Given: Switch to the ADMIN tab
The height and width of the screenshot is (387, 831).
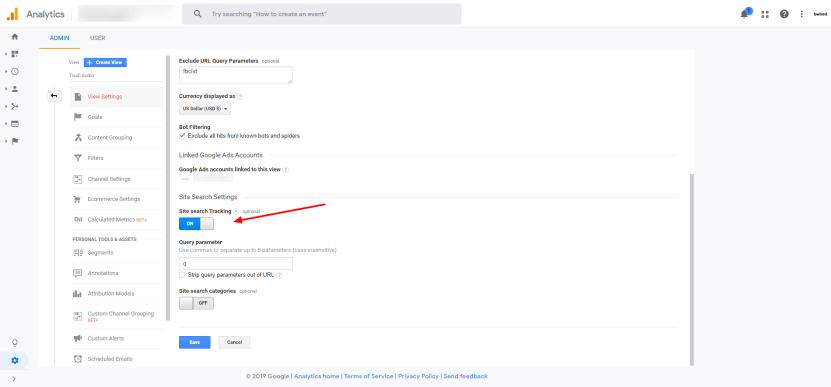Looking at the screenshot, I should pyautogui.click(x=59, y=38).
